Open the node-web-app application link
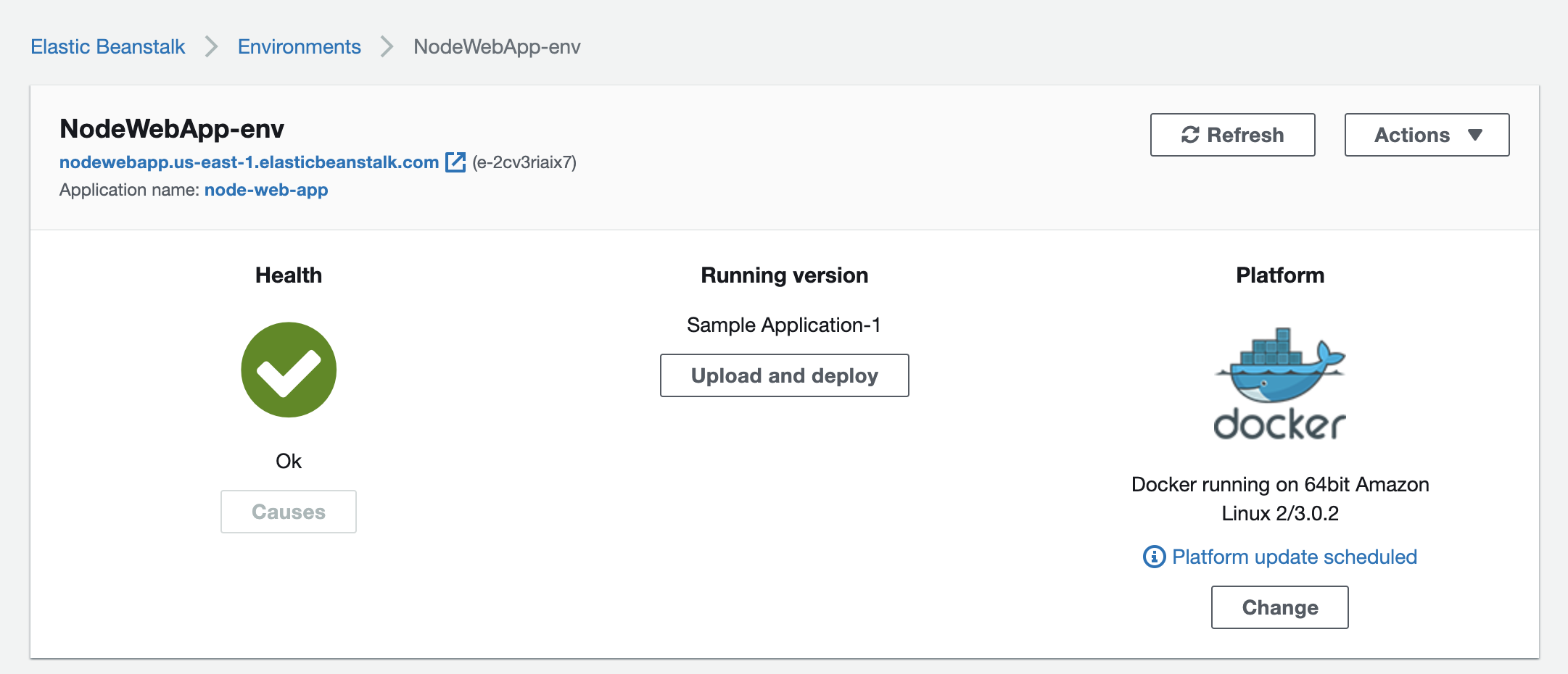Image resolution: width=1568 pixels, height=674 pixels. 266,190
